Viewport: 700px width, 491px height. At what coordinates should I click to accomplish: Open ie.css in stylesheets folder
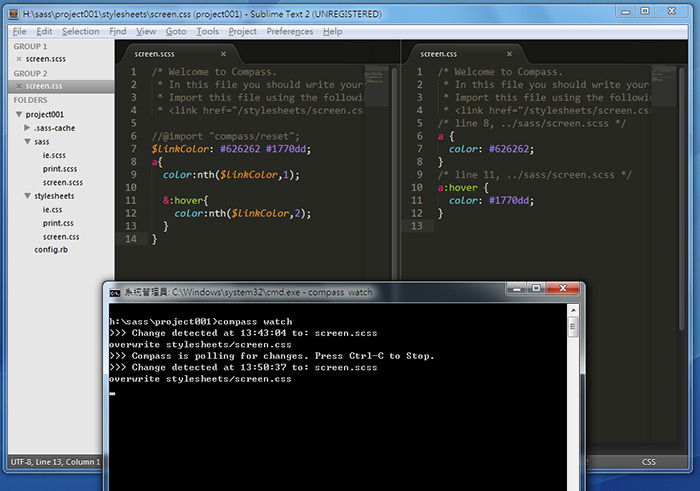pyautogui.click(x=52, y=209)
